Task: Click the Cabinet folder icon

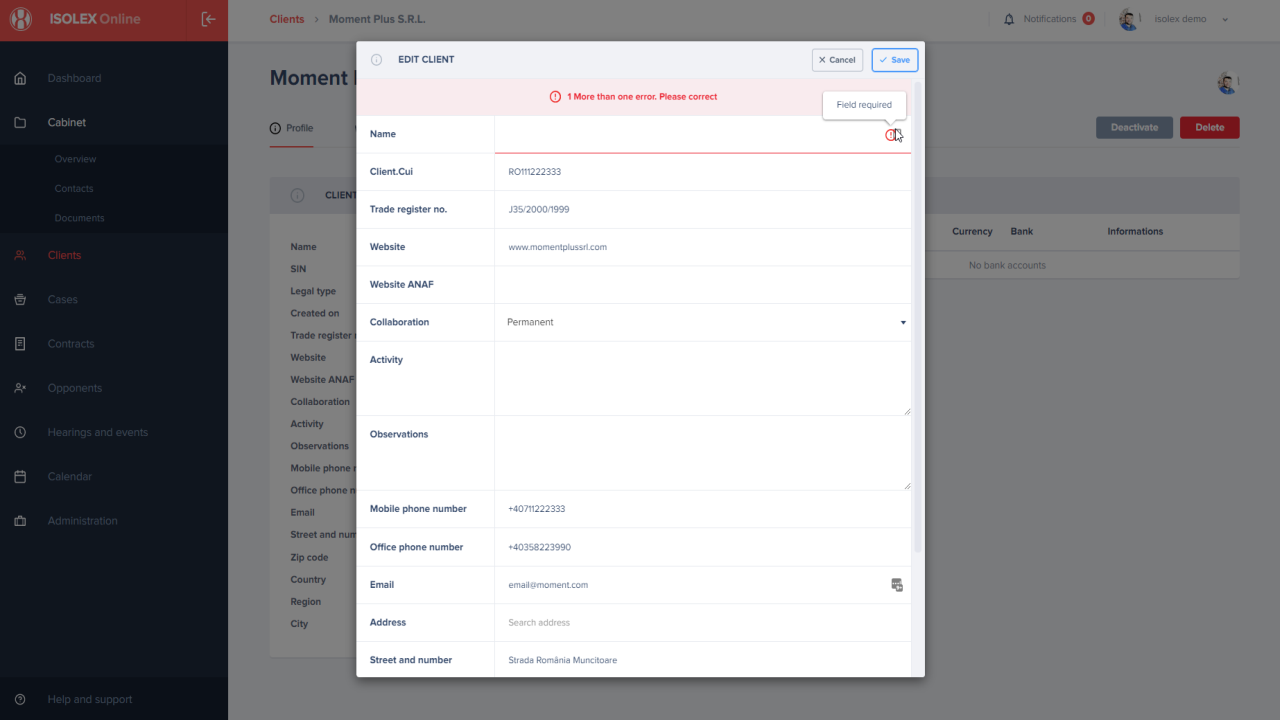Action: click(20, 122)
